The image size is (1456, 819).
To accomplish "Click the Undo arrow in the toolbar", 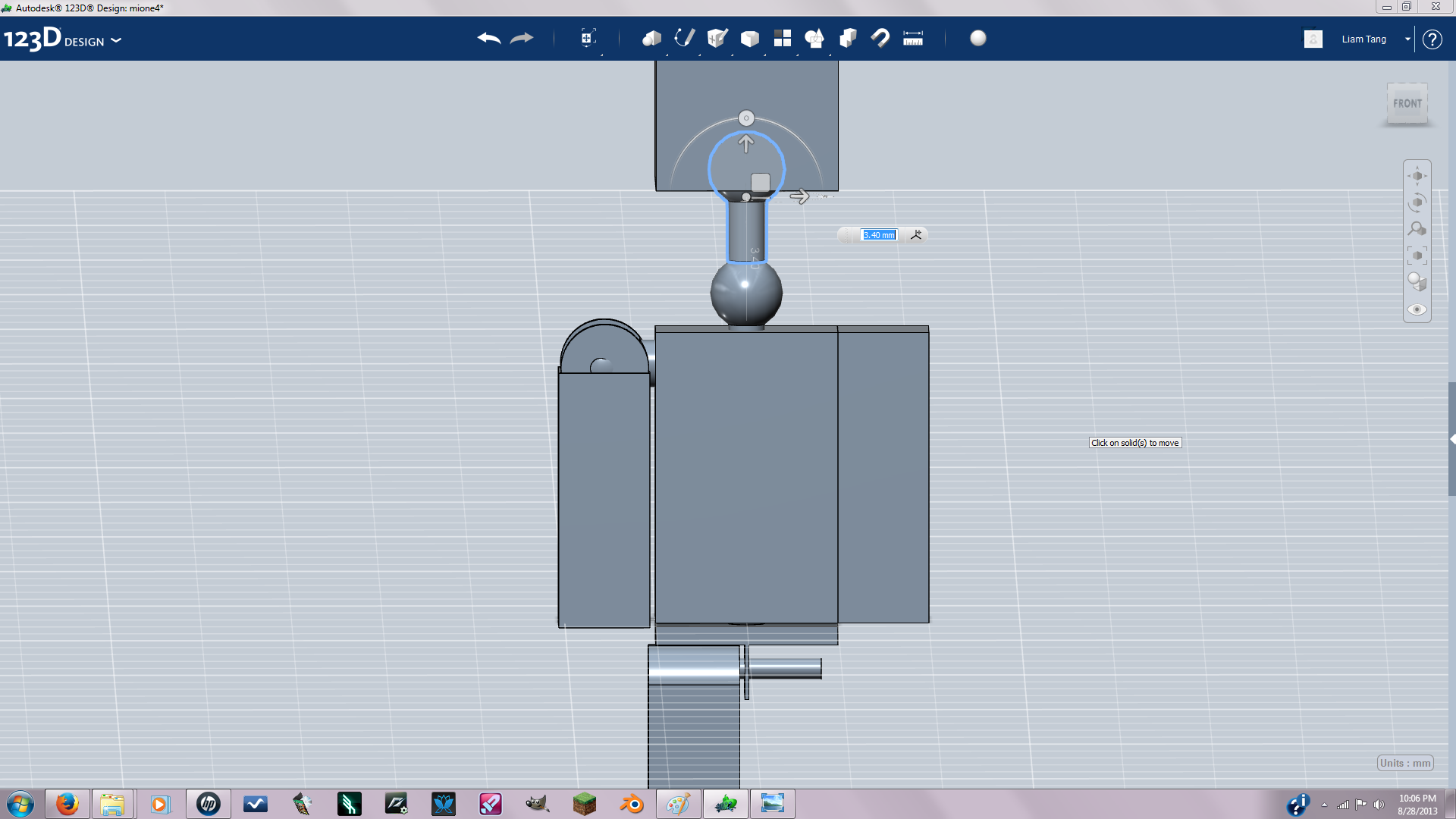I will click(x=488, y=38).
